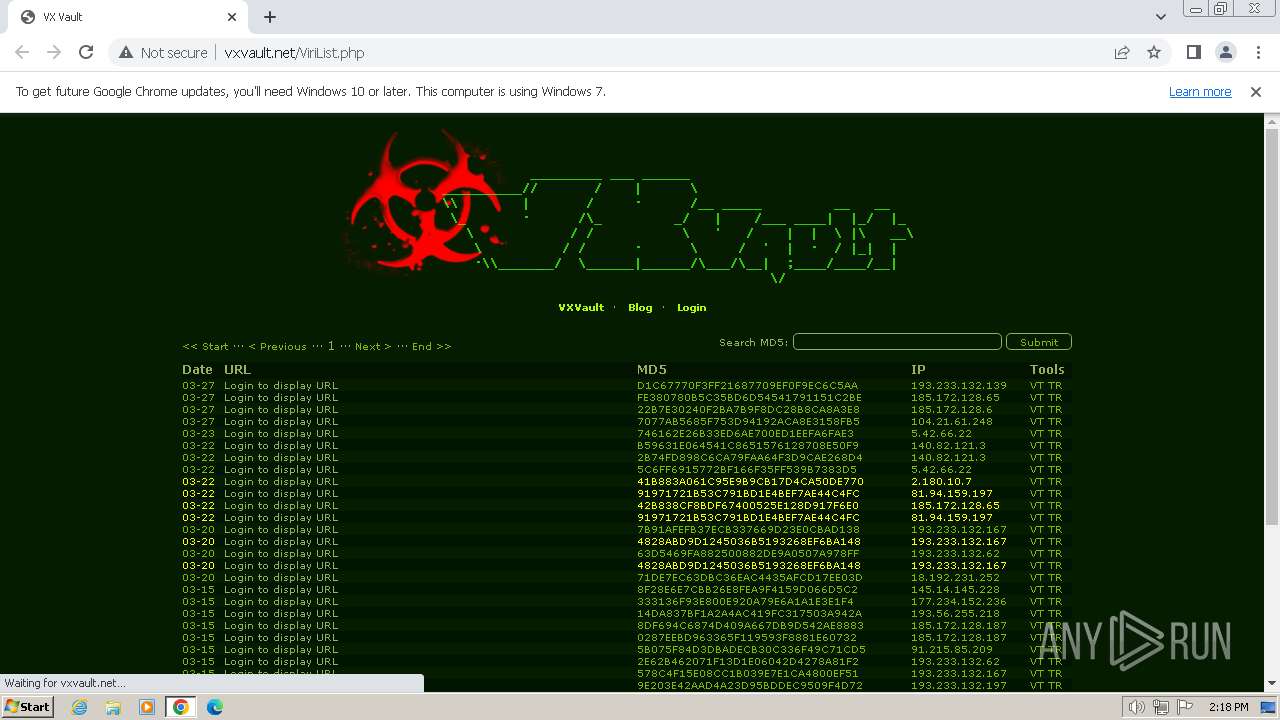The height and width of the screenshot is (720, 1280).
Task: Open MD5 41B883A061C95E9B9CB17D4CA50DE770
Action: click(750, 481)
